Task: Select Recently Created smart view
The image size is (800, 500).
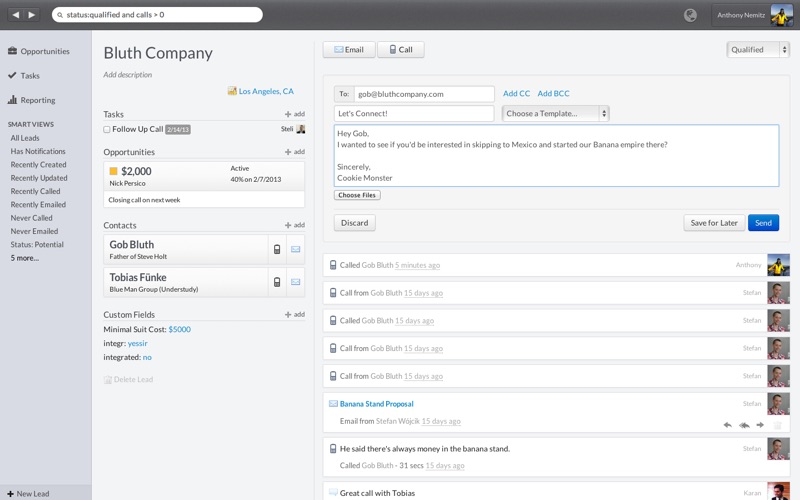Action: [x=38, y=164]
